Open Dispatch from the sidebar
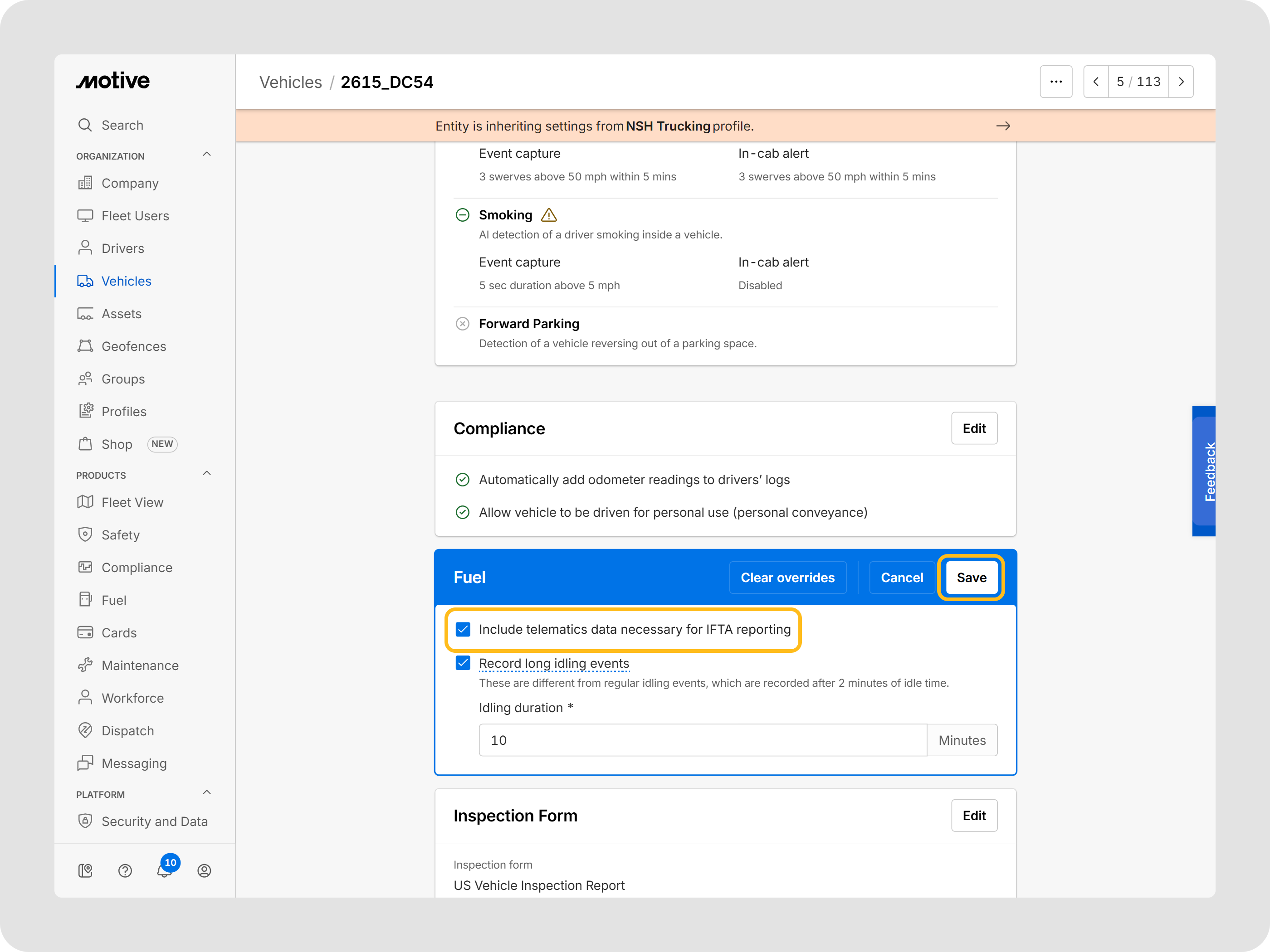1270x952 pixels. 127,731
